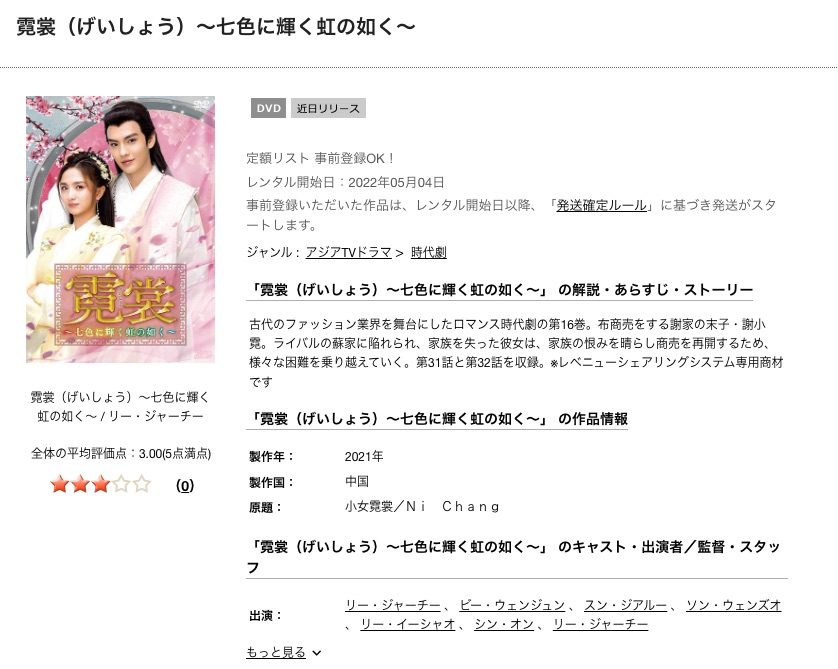
Task: Open cast member ビー・ウェンジュン link
Action: click(x=512, y=605)
